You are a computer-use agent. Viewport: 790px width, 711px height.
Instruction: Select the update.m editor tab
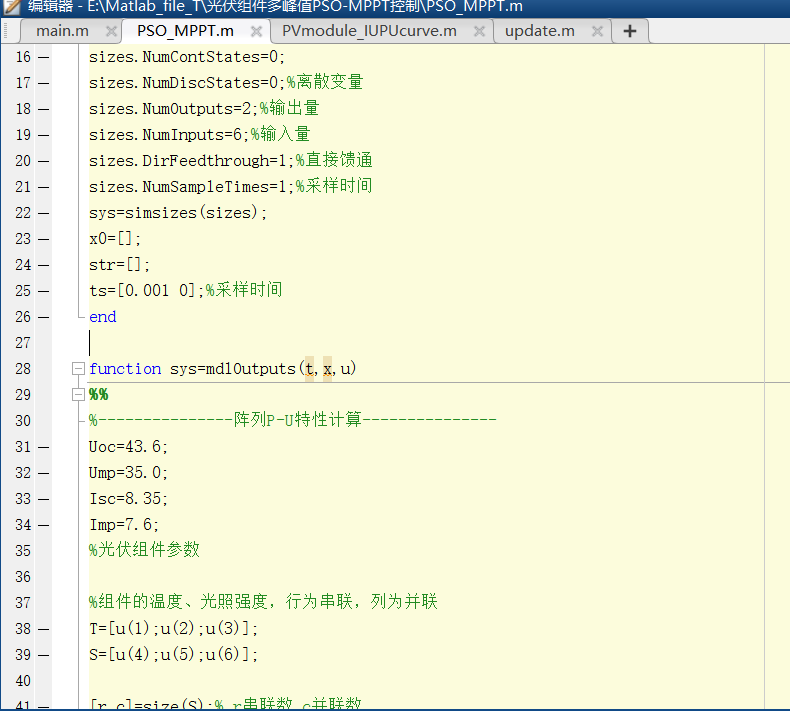pyautogui.click(x=539, y=31)
